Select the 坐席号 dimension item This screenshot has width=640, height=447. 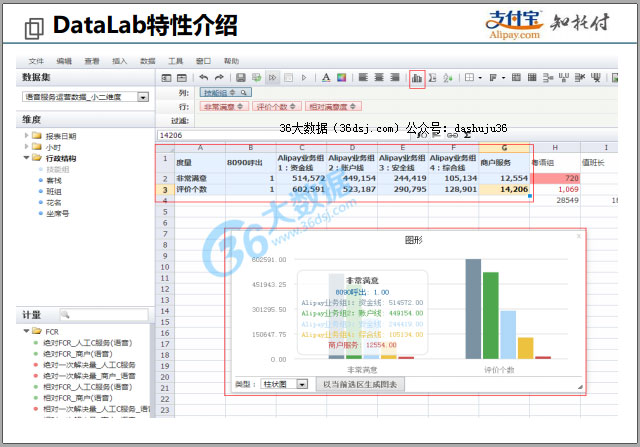(x=58, y=213)
